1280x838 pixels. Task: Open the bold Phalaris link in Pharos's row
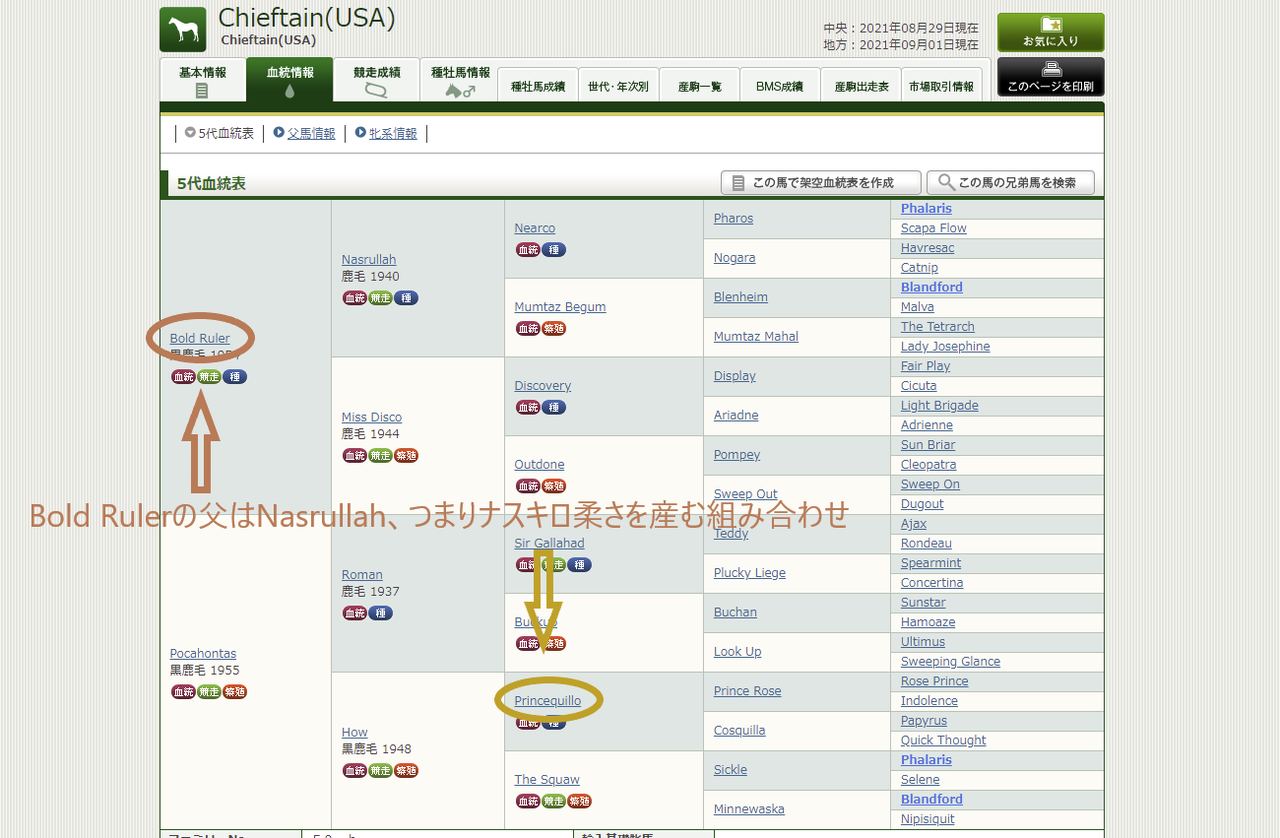coord(926,209)
